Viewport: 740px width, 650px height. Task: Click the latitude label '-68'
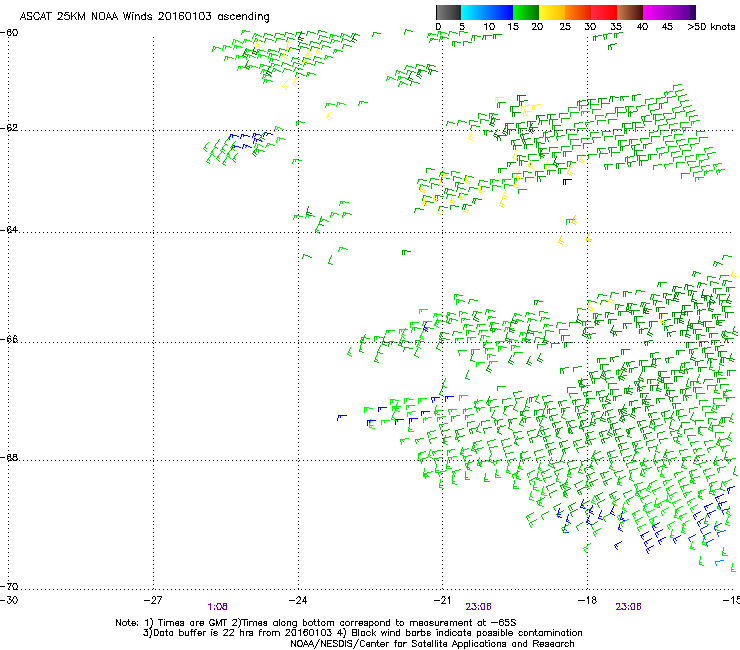click(x=9, y=457)
